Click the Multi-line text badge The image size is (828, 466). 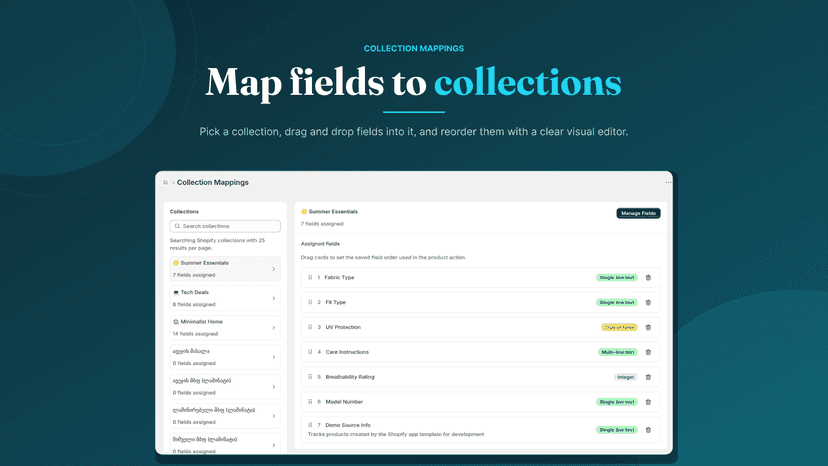(x=617, y=352)
